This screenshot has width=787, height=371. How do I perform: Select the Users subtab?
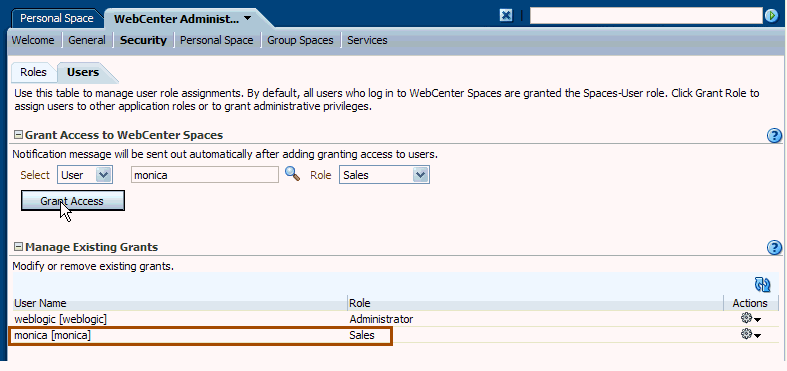pos(83,72)
